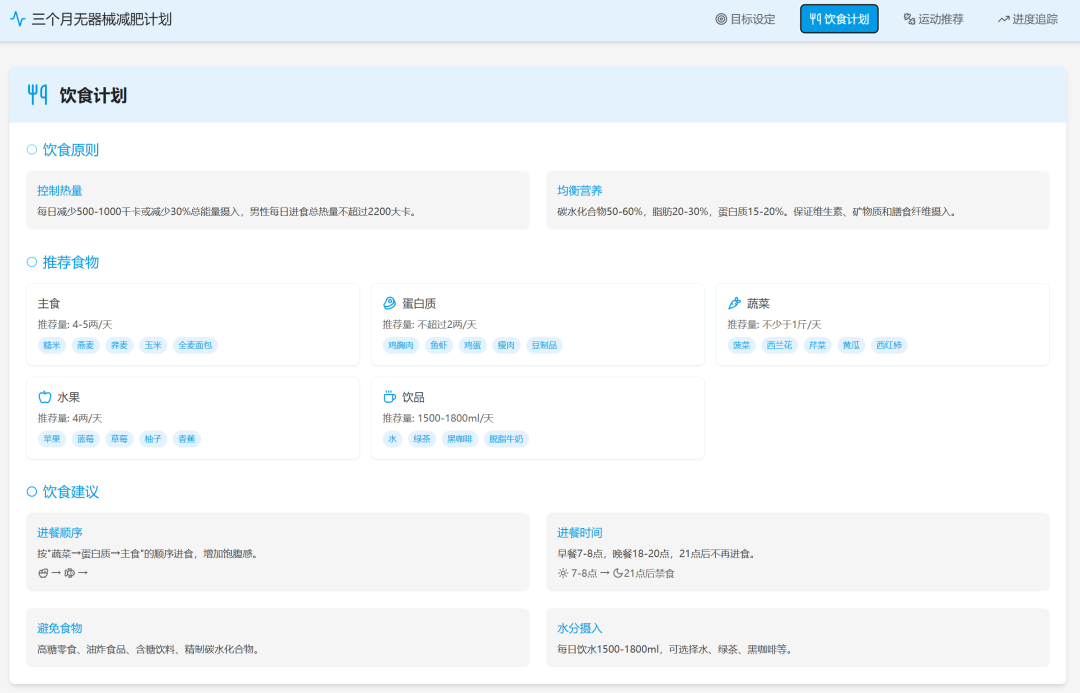Click the 西兰花 vegetable tag
The width and height of the screenshot is (1080, 693).
[x=778, y=345]
